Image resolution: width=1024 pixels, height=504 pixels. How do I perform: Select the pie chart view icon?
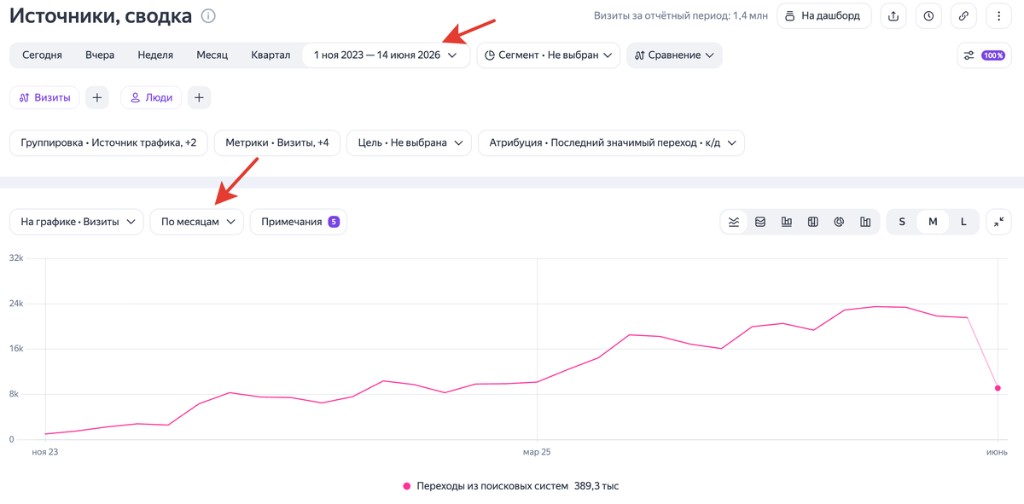coord(839,222)
